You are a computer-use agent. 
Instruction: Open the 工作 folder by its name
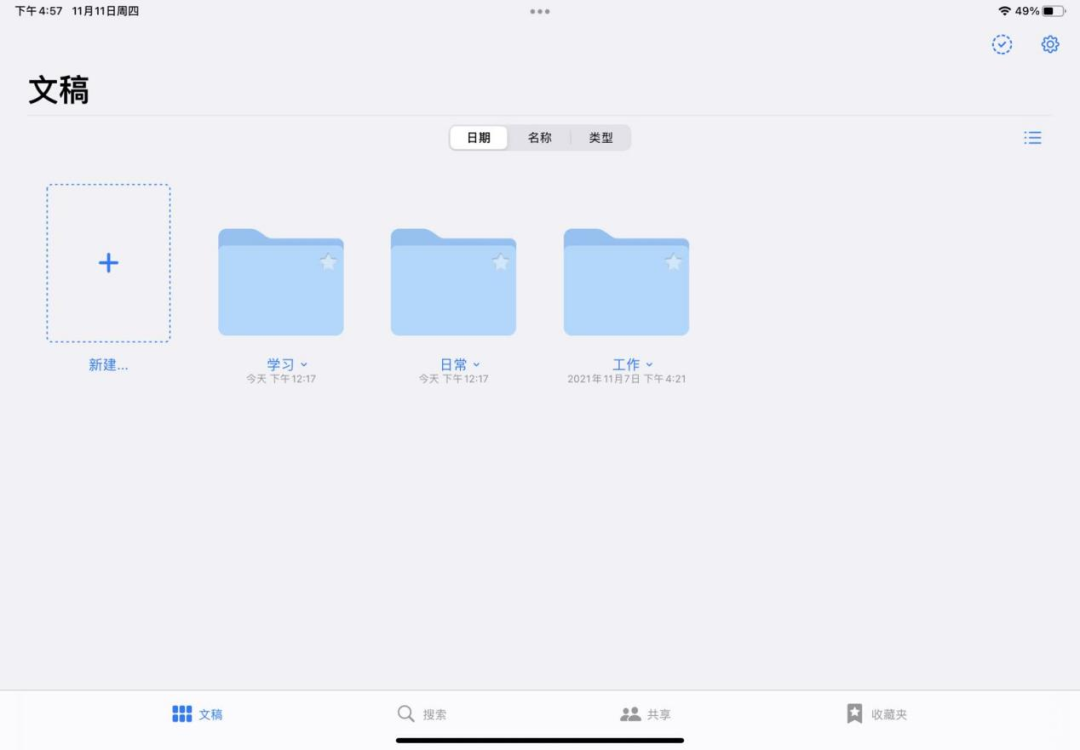[x=626, y=365]
